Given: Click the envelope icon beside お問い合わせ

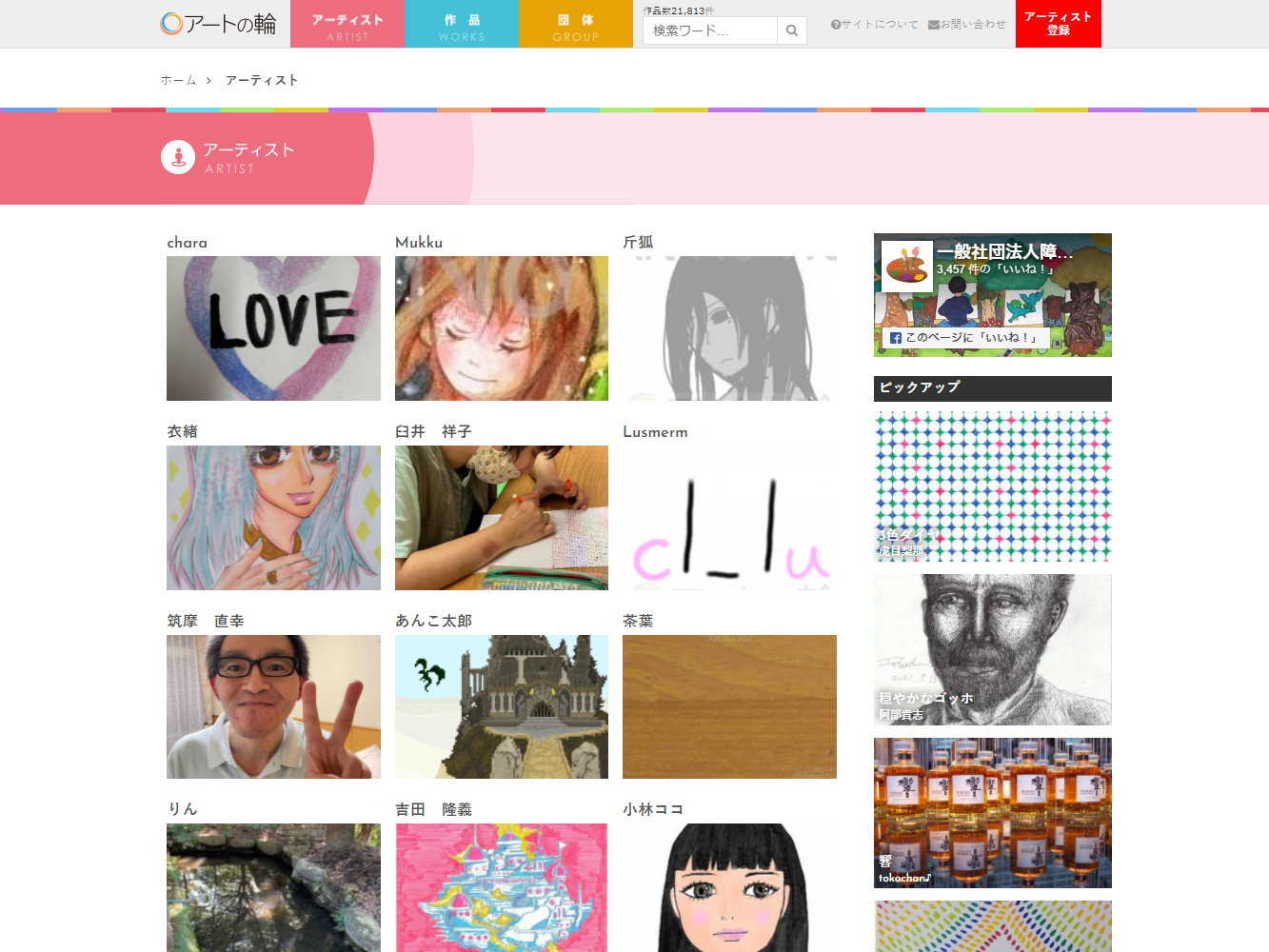Looking at the screenshot, I should [933, 25].
